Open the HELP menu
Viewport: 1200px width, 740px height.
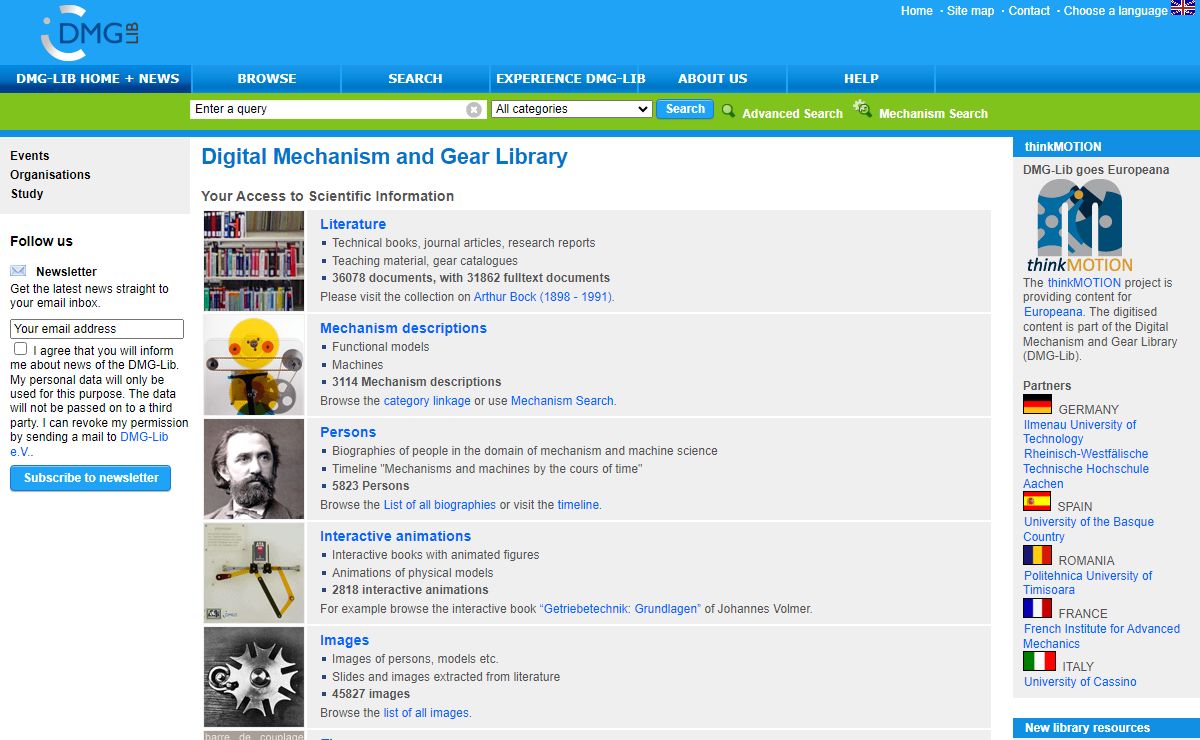click(x=861, y=79)
